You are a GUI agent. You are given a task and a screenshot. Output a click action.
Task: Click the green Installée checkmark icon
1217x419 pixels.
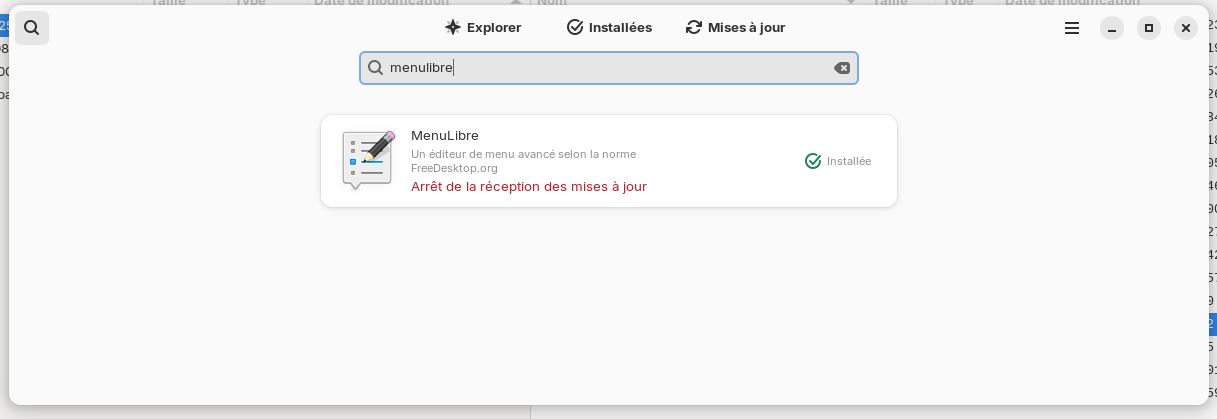[x=813, y=161]
